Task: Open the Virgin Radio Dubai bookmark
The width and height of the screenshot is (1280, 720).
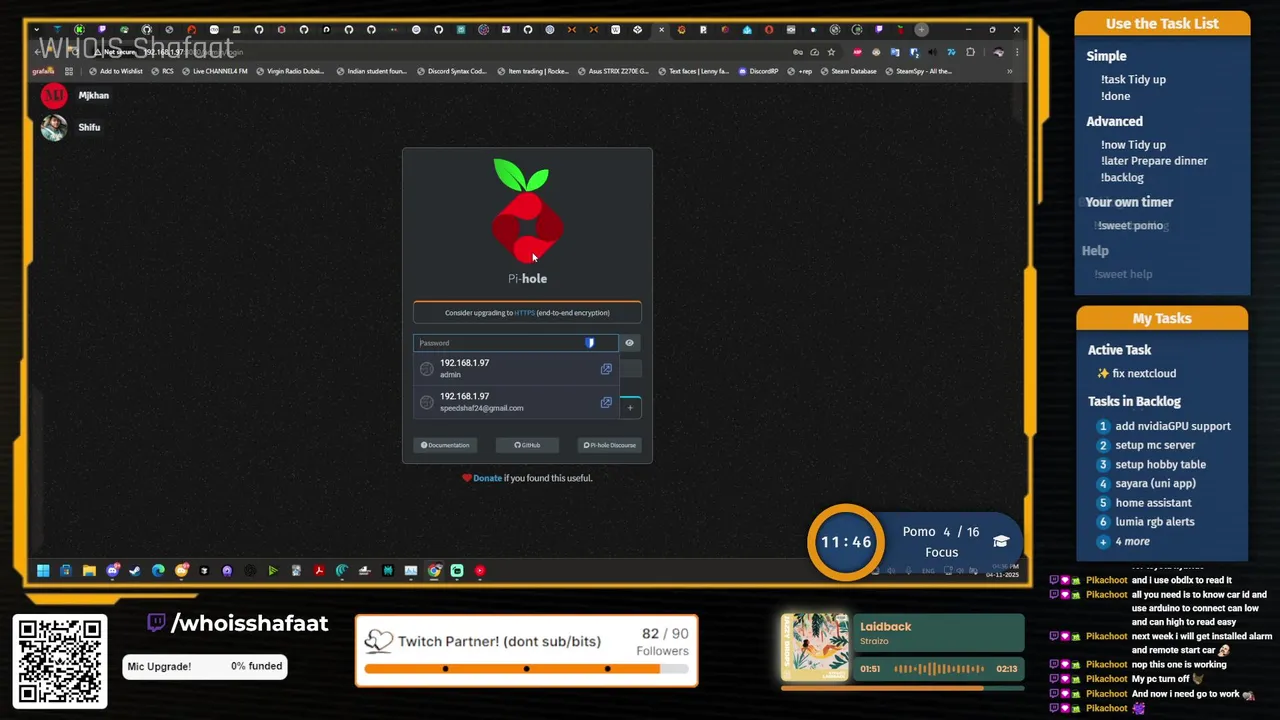Action: point(290,71)
